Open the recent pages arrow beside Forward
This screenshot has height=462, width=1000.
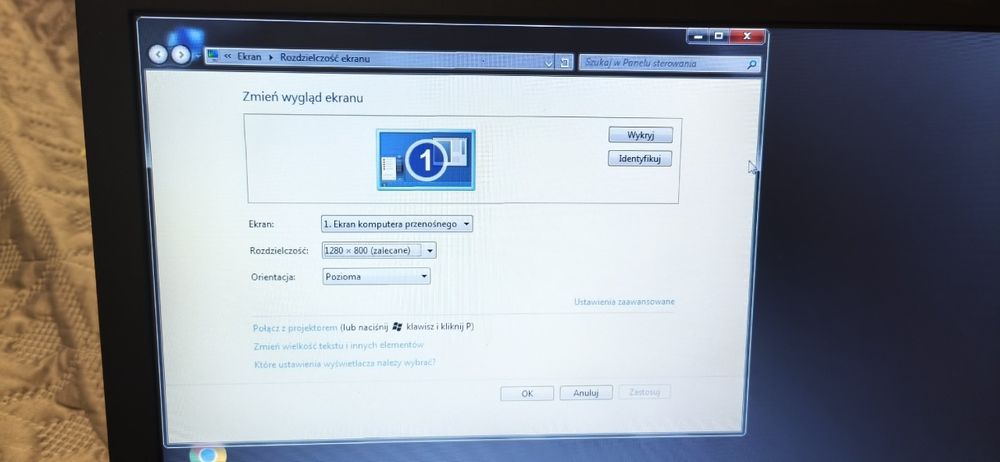click(x=196, y=56)
